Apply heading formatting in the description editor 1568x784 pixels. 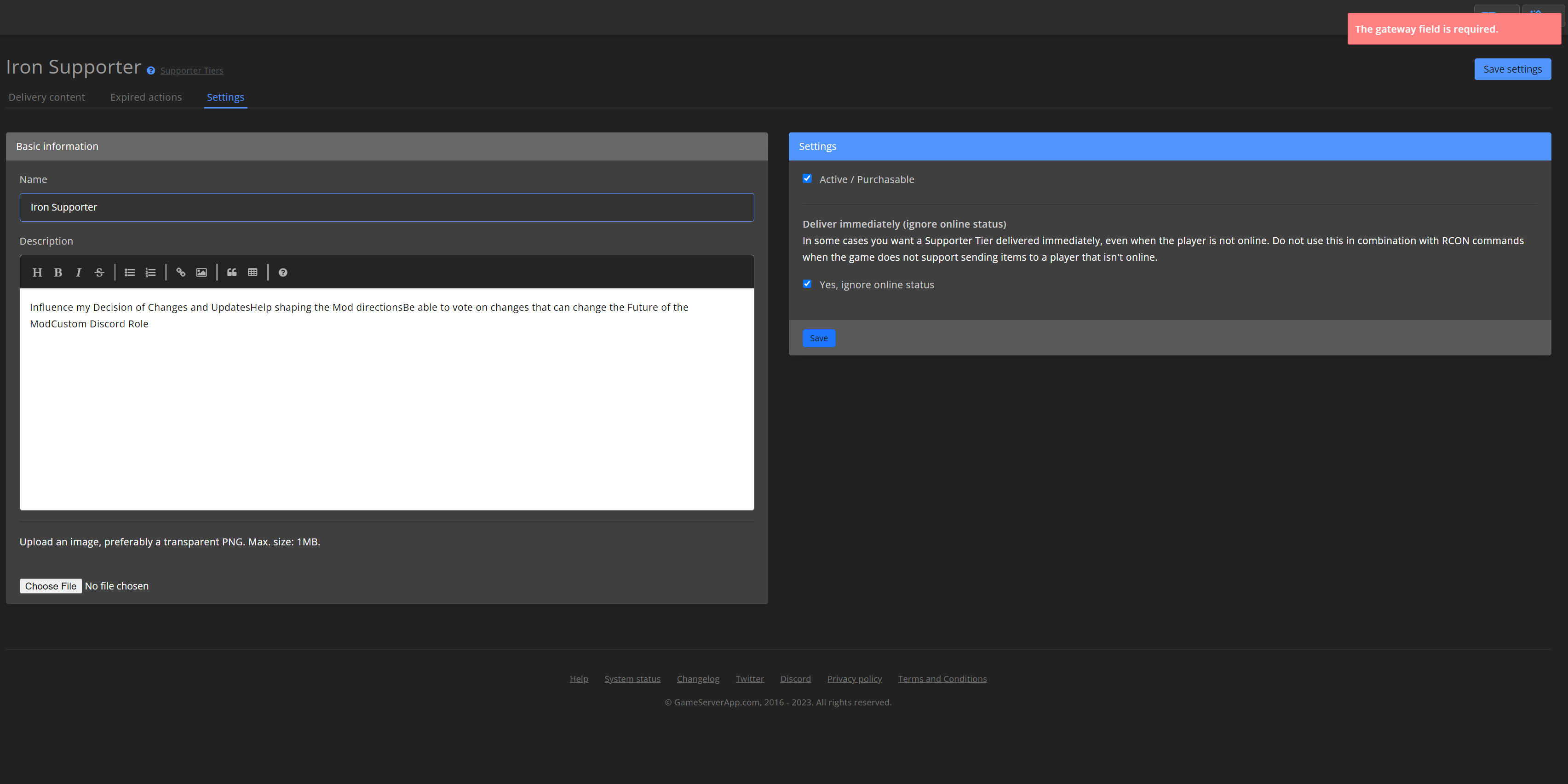tap(37, 272)
